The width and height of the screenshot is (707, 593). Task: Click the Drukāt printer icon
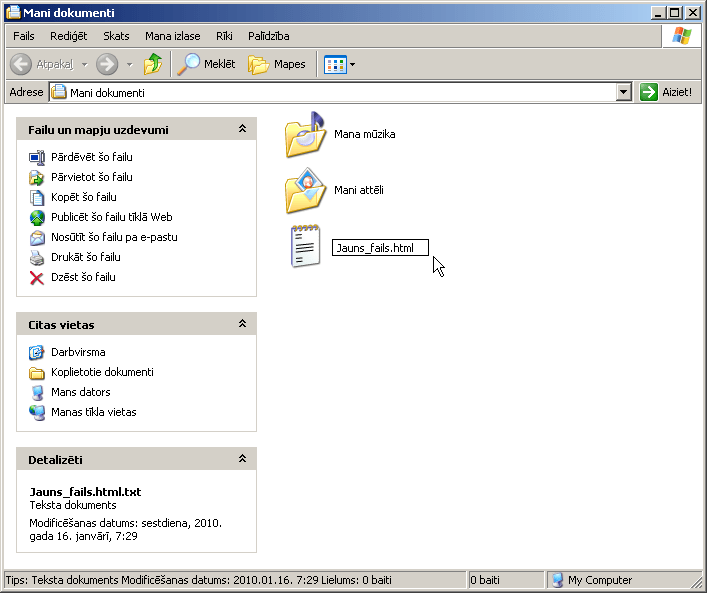pos(37,257)
